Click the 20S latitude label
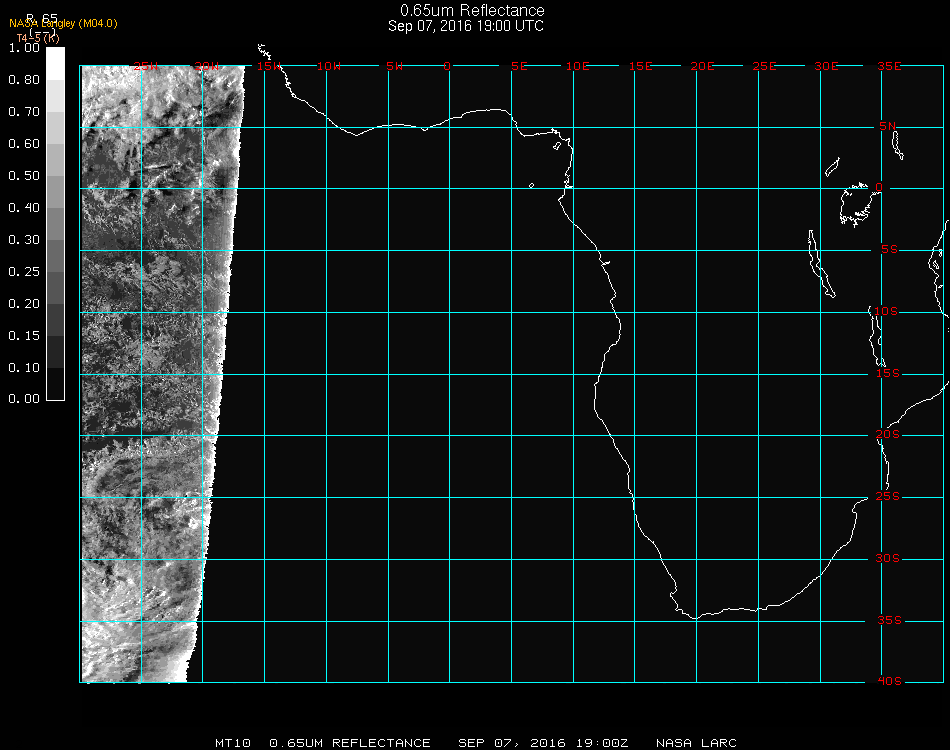950x750 pixels. click(887, 435)
